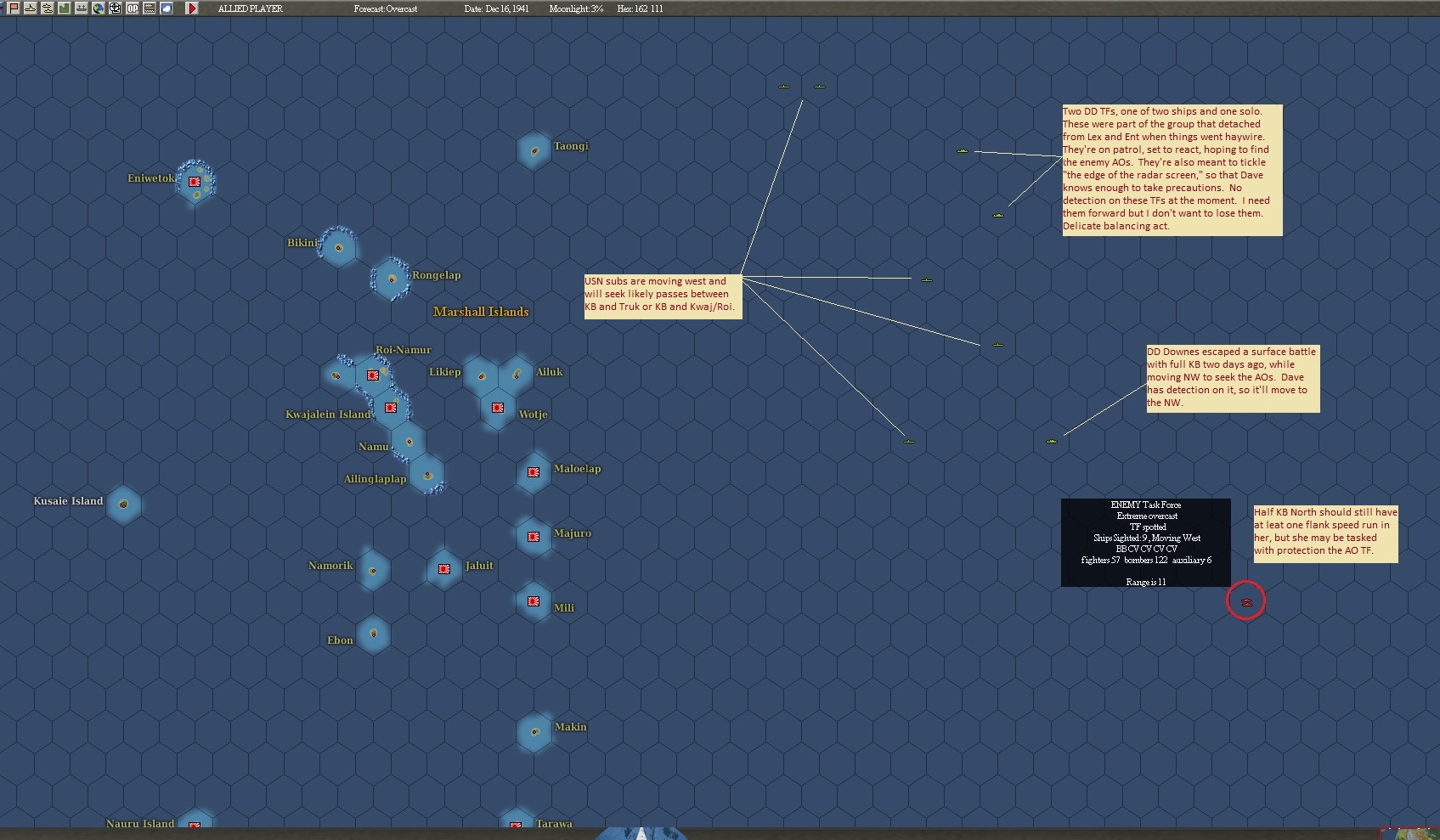Image resolution: width=1440 pixels, height=840 pixels.
Task: Click the Forecast: Overcast status text
Action: point(386,8)
